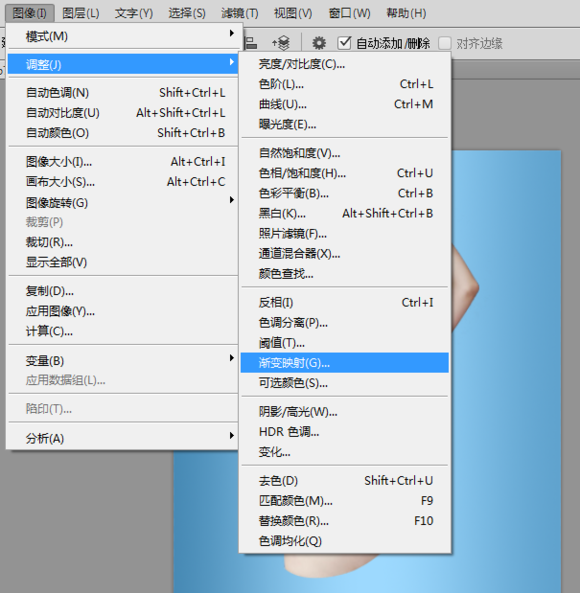Select 显示全部(V) menu entry

(x=123, y=262)
